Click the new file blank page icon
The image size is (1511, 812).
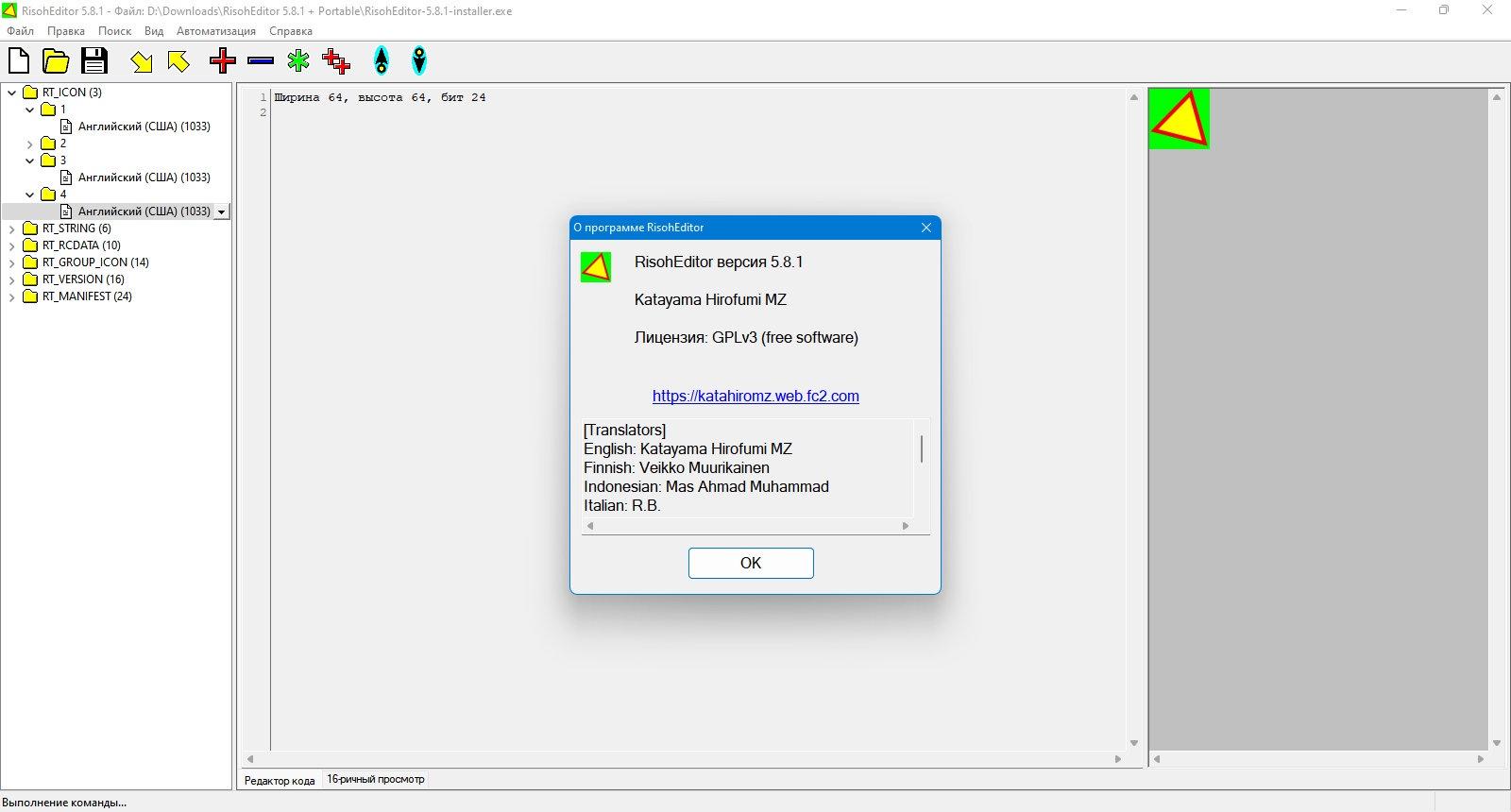point(19,61)
